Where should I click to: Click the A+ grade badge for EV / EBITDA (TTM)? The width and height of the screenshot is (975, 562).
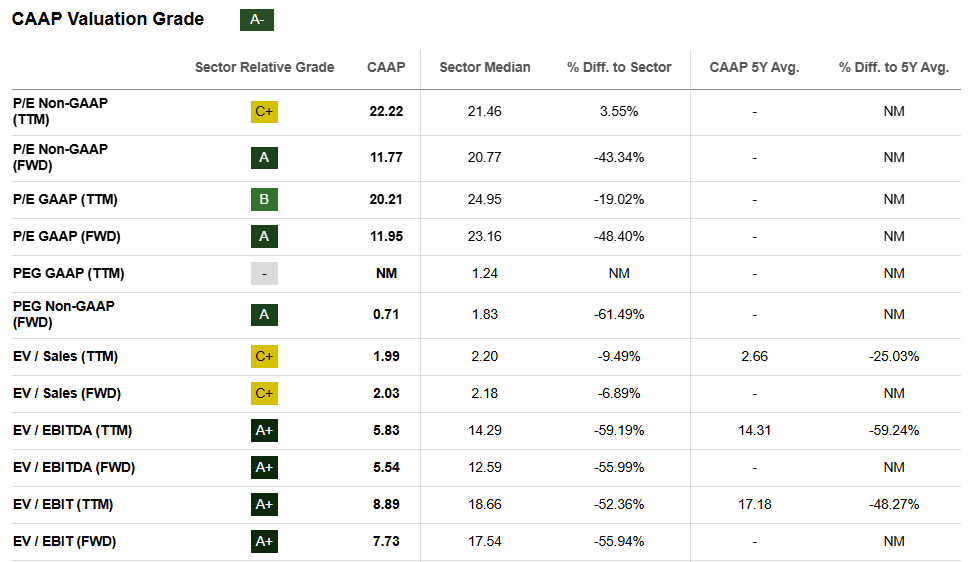pyautogui.click(x=264, y=431)
